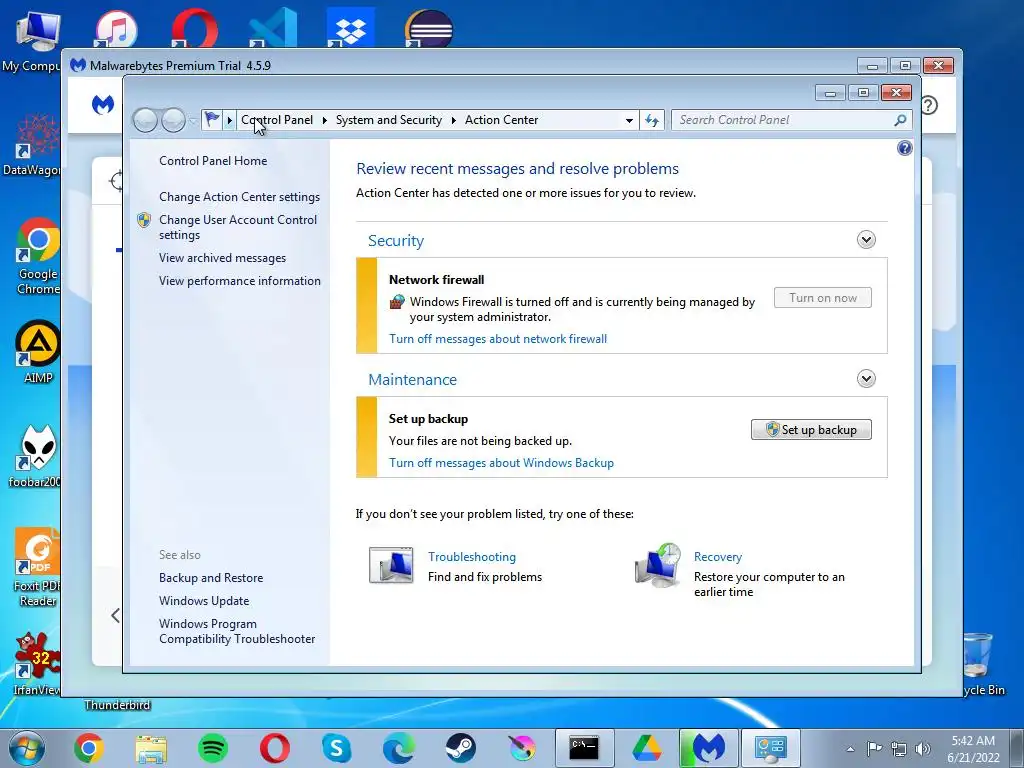
Task: Click the Turn on now firewall button
Action: coord(823,298)
